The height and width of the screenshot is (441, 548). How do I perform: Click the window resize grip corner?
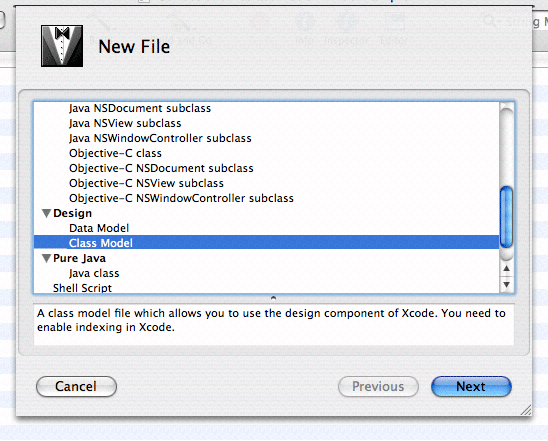point(526,410)
